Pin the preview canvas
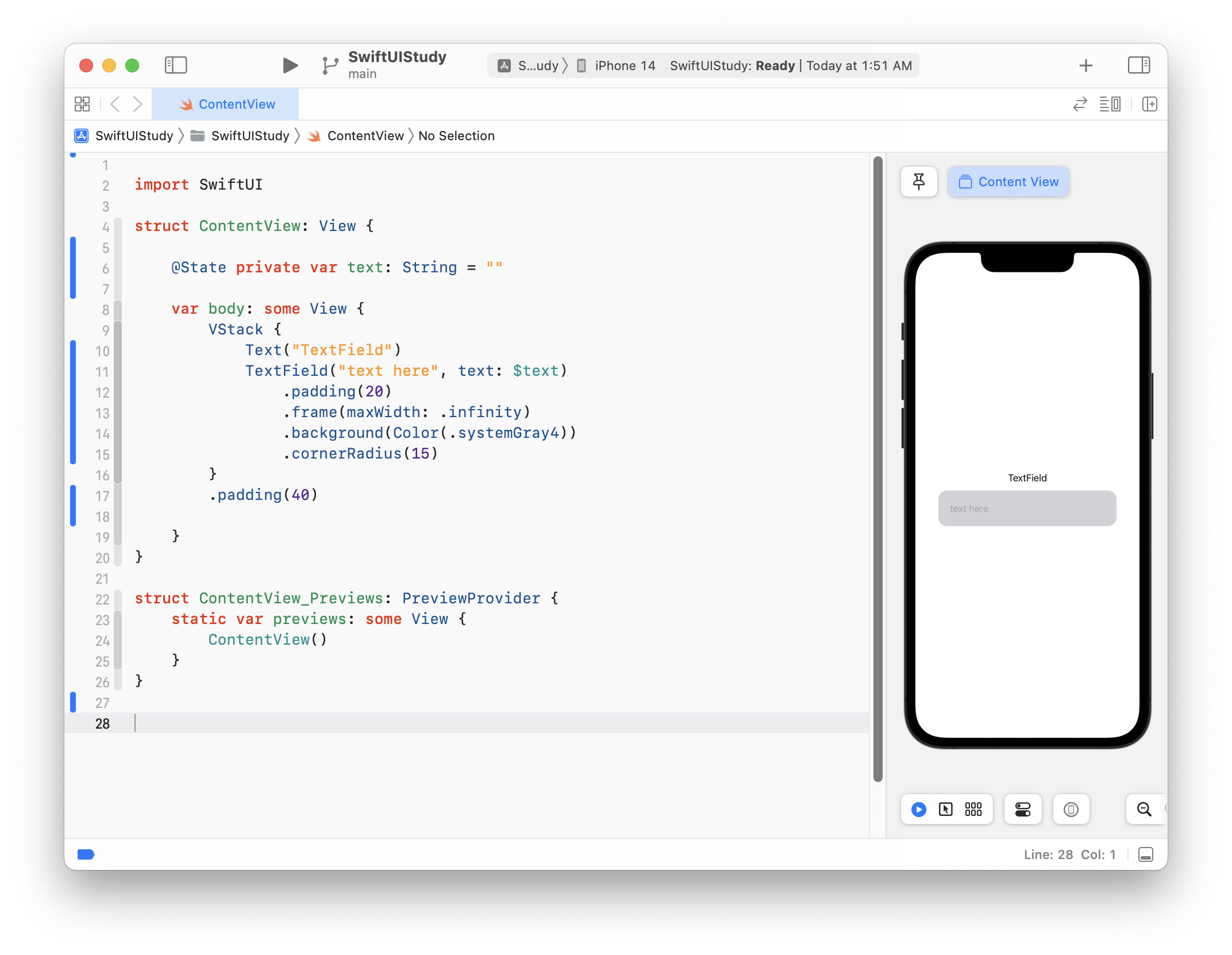 click(x=919, y=182)
